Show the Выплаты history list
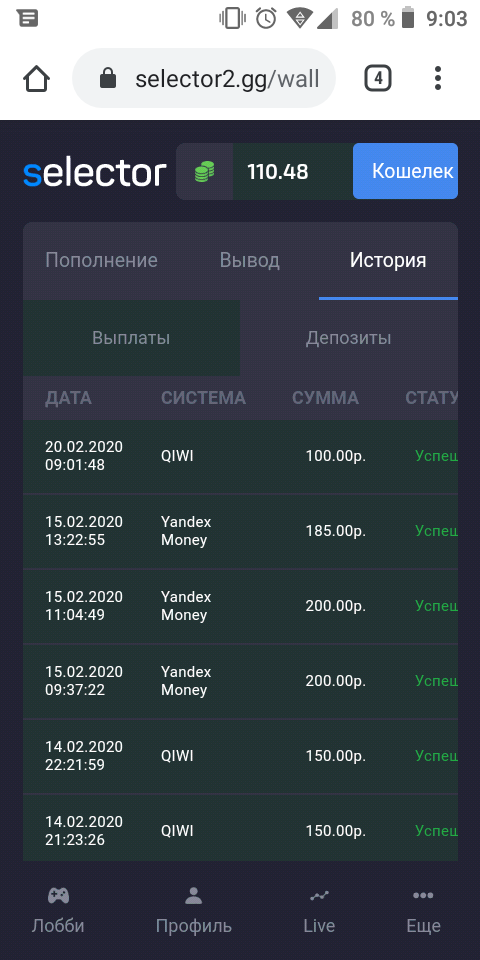The image size is (480, 960). click(131, 338)
